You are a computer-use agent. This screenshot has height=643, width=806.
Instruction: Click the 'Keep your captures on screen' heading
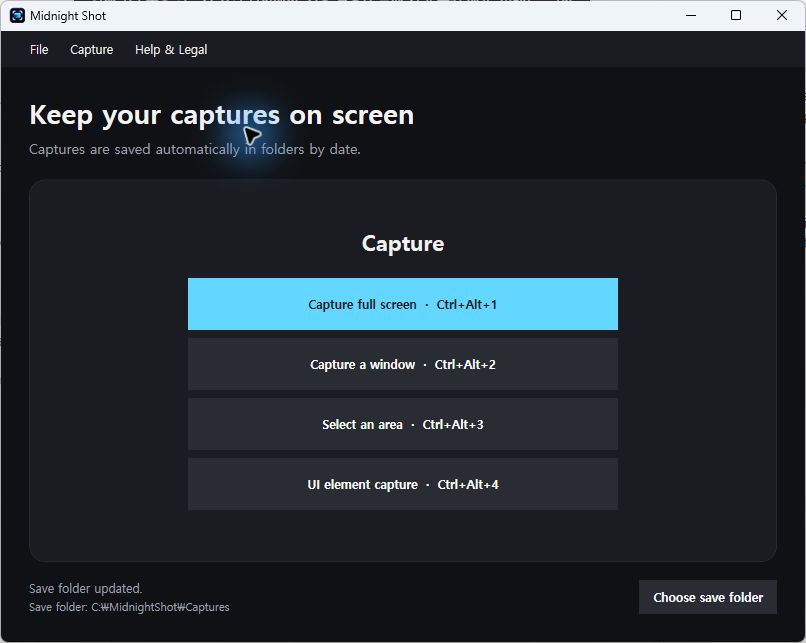[x=222, y=115]
